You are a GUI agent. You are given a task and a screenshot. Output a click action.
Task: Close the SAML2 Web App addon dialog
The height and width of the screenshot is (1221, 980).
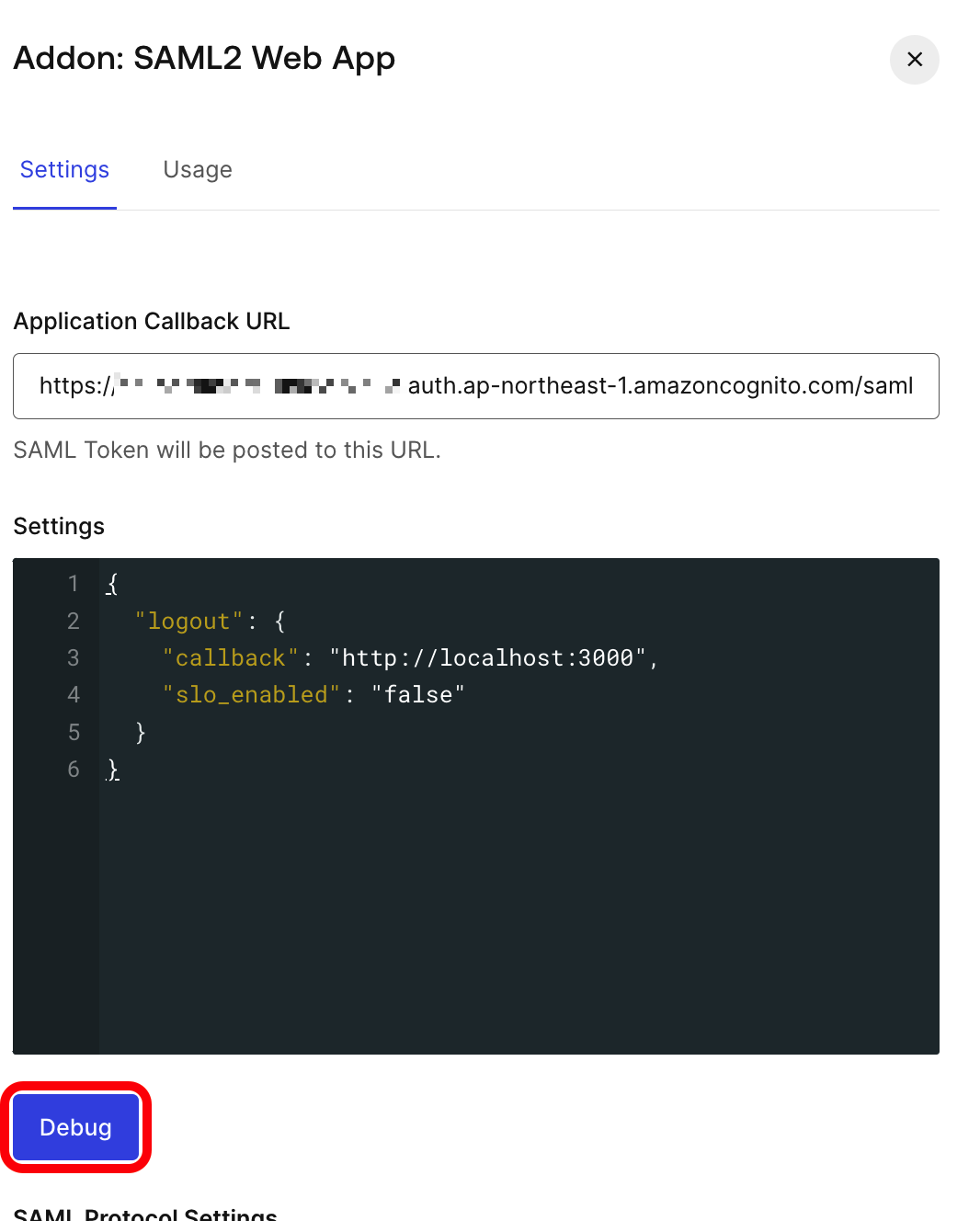point(914,60)
